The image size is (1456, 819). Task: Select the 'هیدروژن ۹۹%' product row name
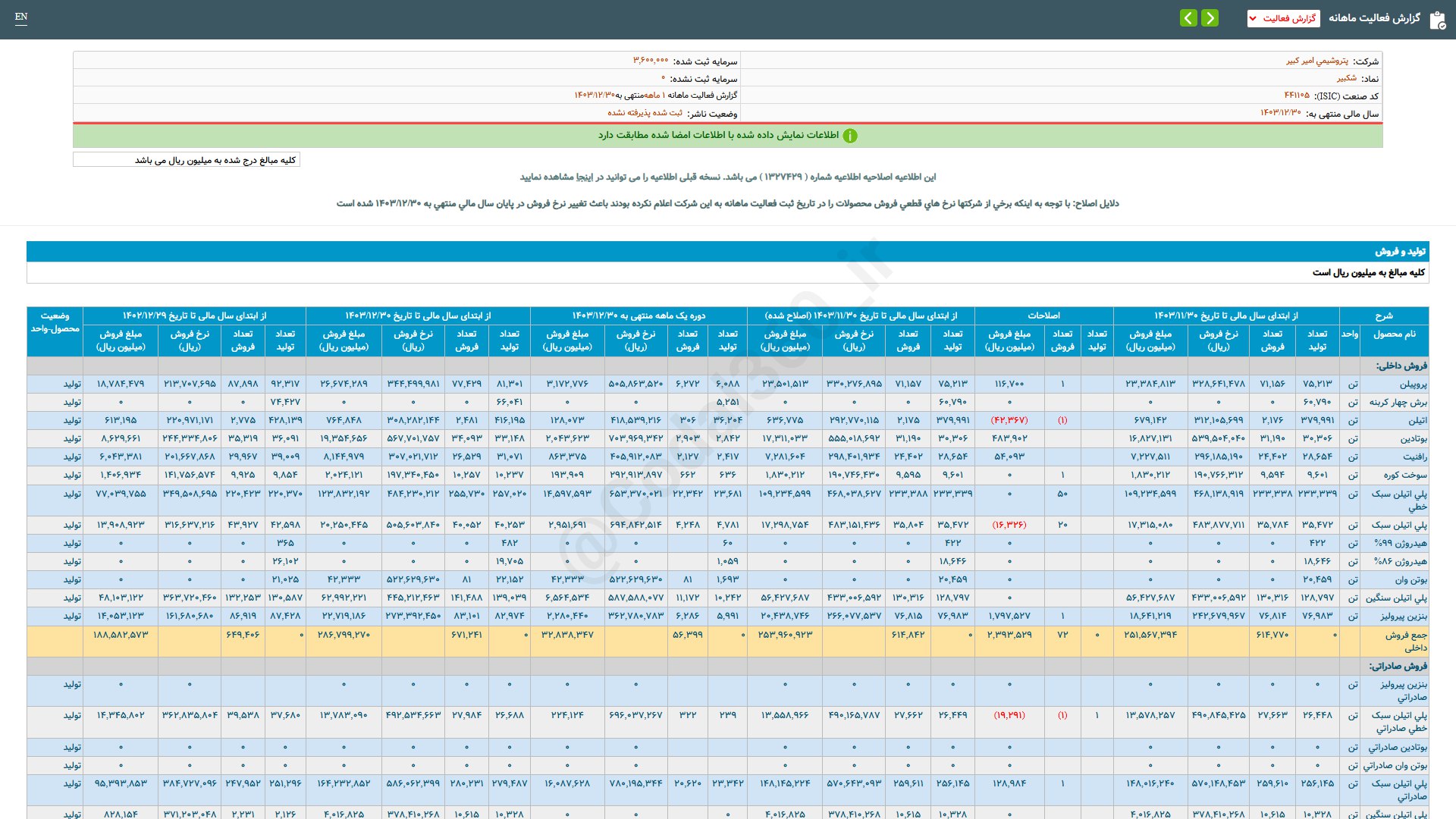point(1400,544)
